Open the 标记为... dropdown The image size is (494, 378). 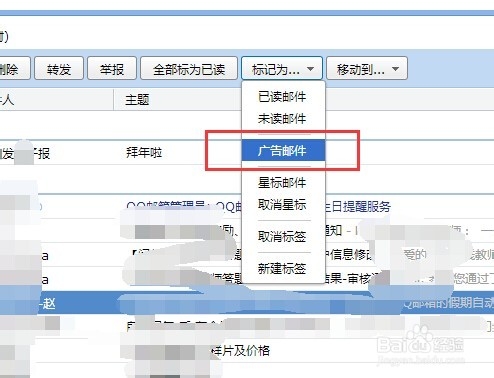[x=282, y=69]
